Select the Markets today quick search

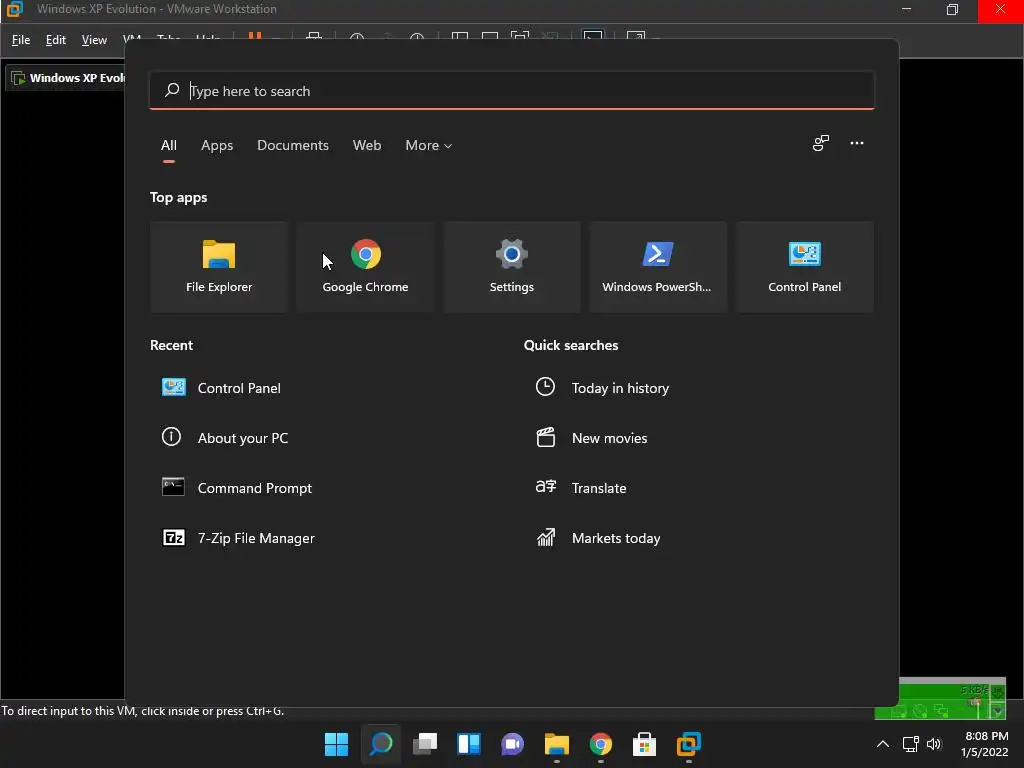coord(598,538)
